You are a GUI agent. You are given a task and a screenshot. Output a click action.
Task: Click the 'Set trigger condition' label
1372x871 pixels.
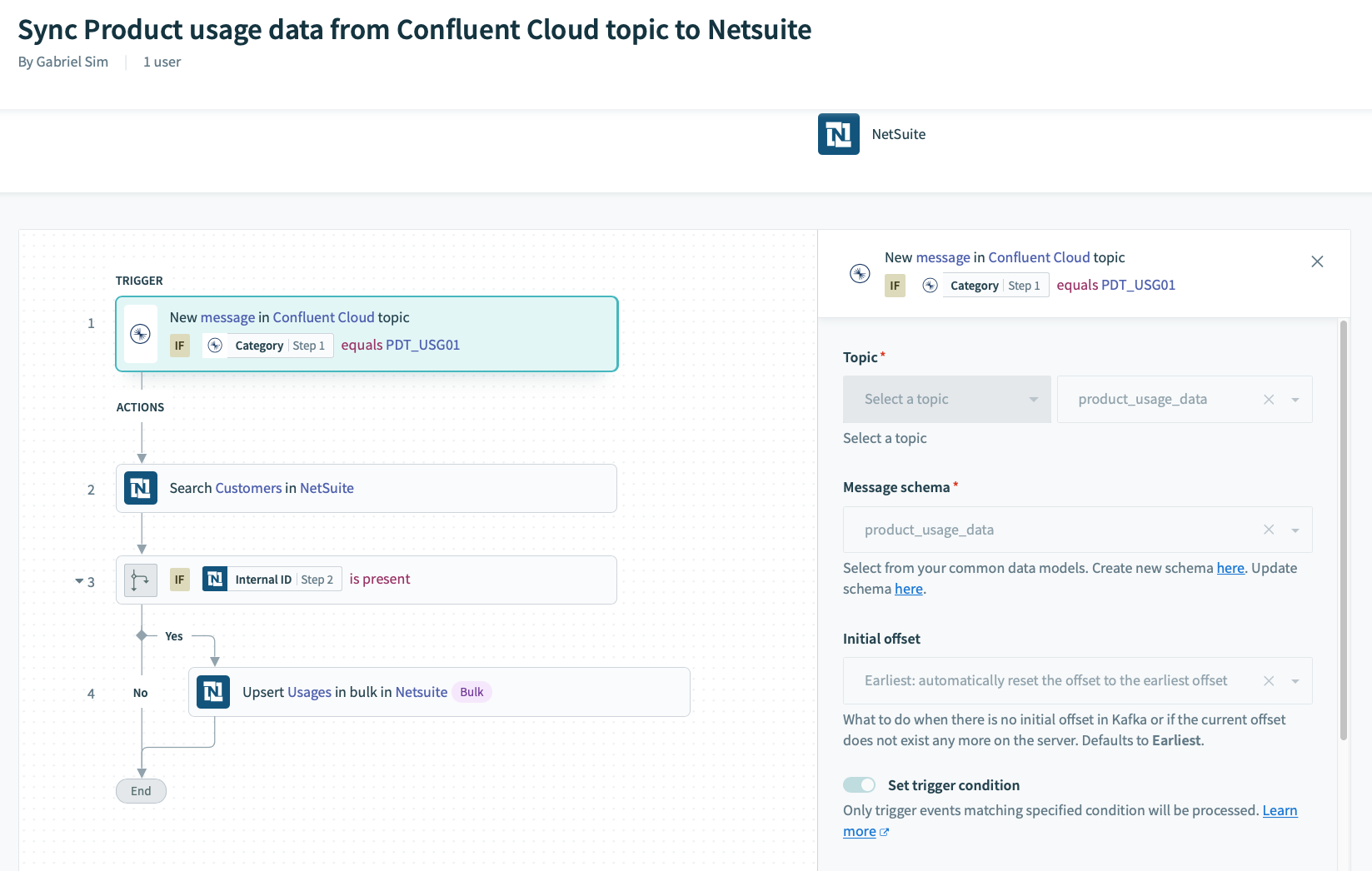click(x=954, y=785)
